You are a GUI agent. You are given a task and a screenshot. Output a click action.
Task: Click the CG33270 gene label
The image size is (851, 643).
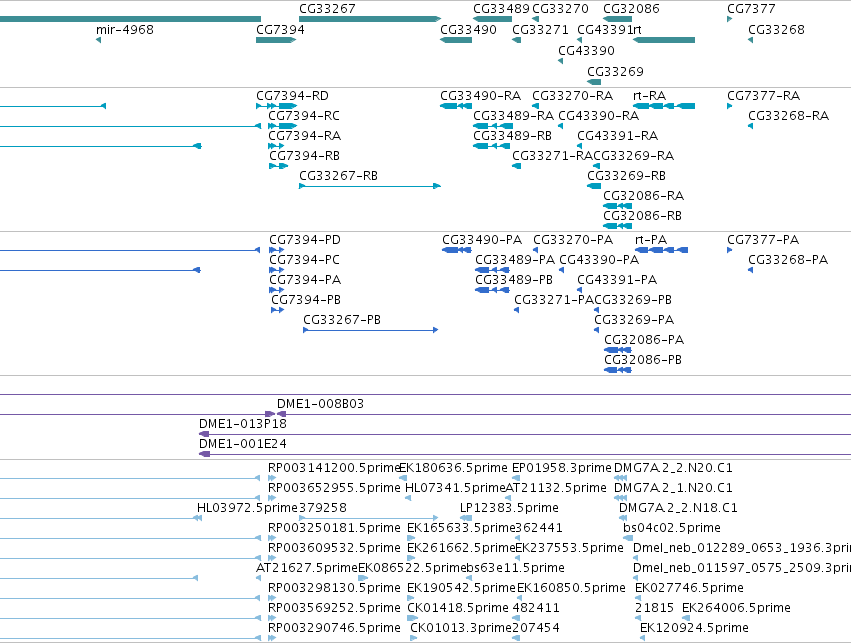tap(560, 9)
